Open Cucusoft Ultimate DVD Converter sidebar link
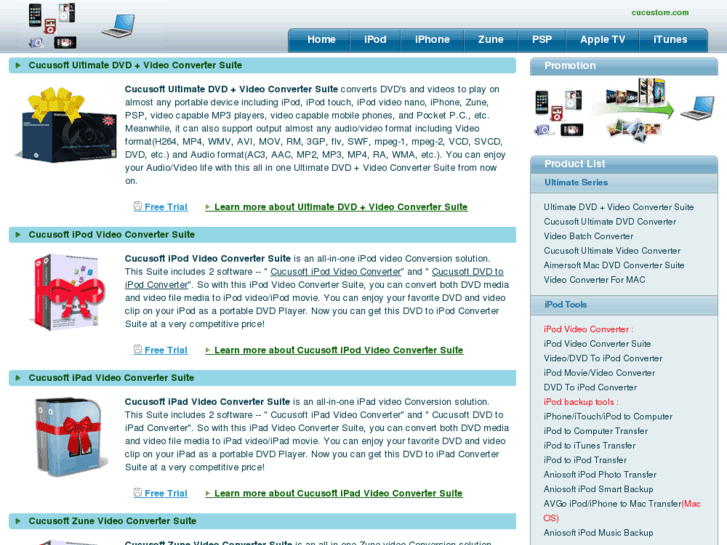Image resolution: width=727 pixels, height=545 pixels. [610, 222]
